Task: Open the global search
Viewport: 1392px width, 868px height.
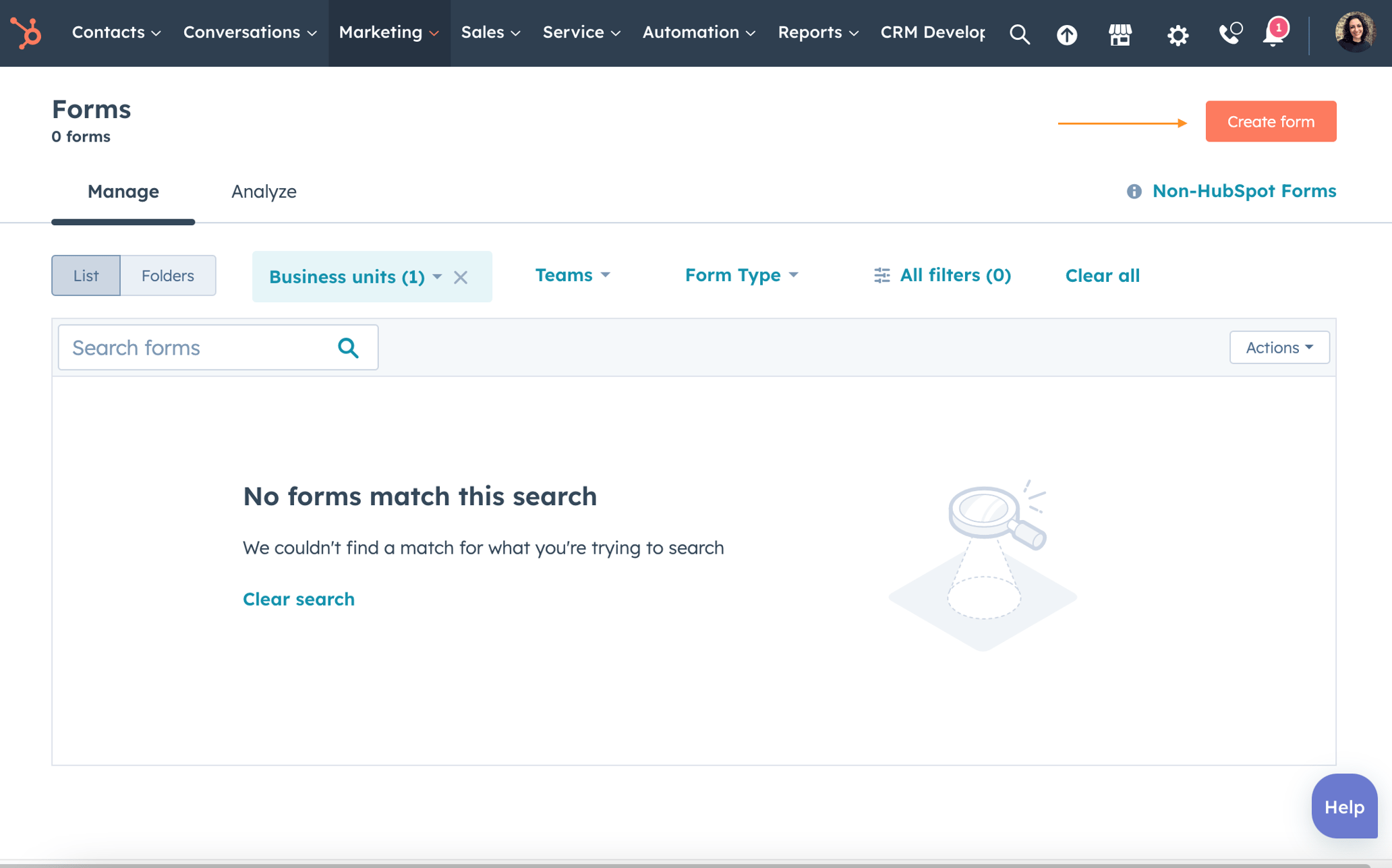Action: pos(1020,34)
